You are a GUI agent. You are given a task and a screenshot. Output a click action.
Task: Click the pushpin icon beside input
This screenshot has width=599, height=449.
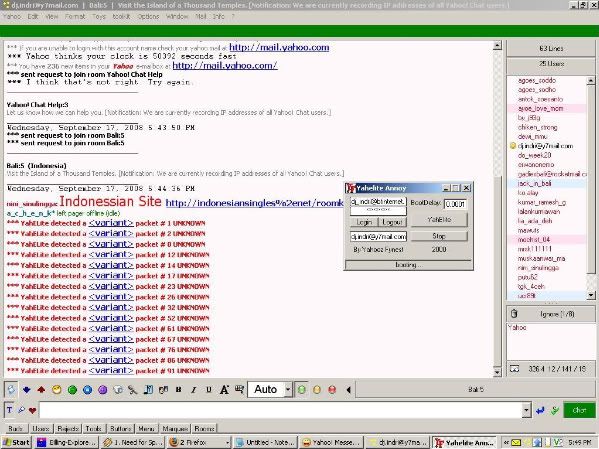(21, 410)
